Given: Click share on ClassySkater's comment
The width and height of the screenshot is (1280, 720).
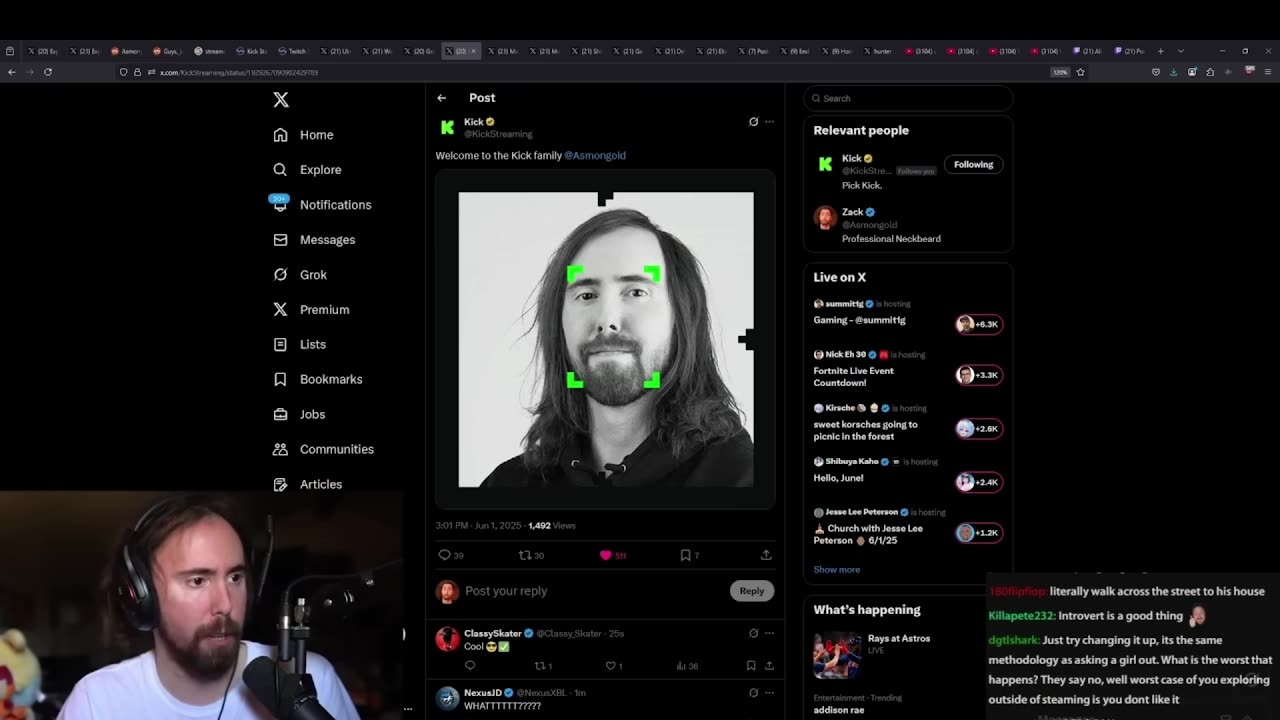Looking at the screenshot, I should point(769,666).
